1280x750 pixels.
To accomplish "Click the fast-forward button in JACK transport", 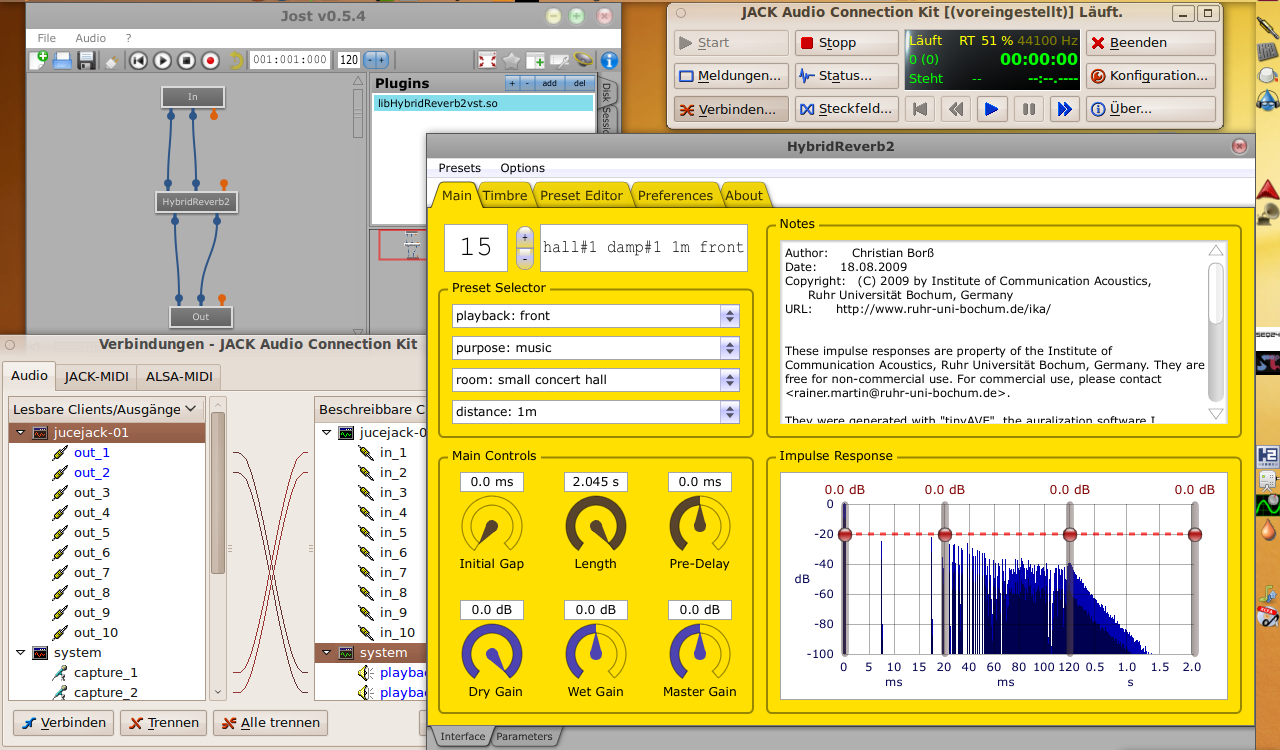I will coord(1063,109).
